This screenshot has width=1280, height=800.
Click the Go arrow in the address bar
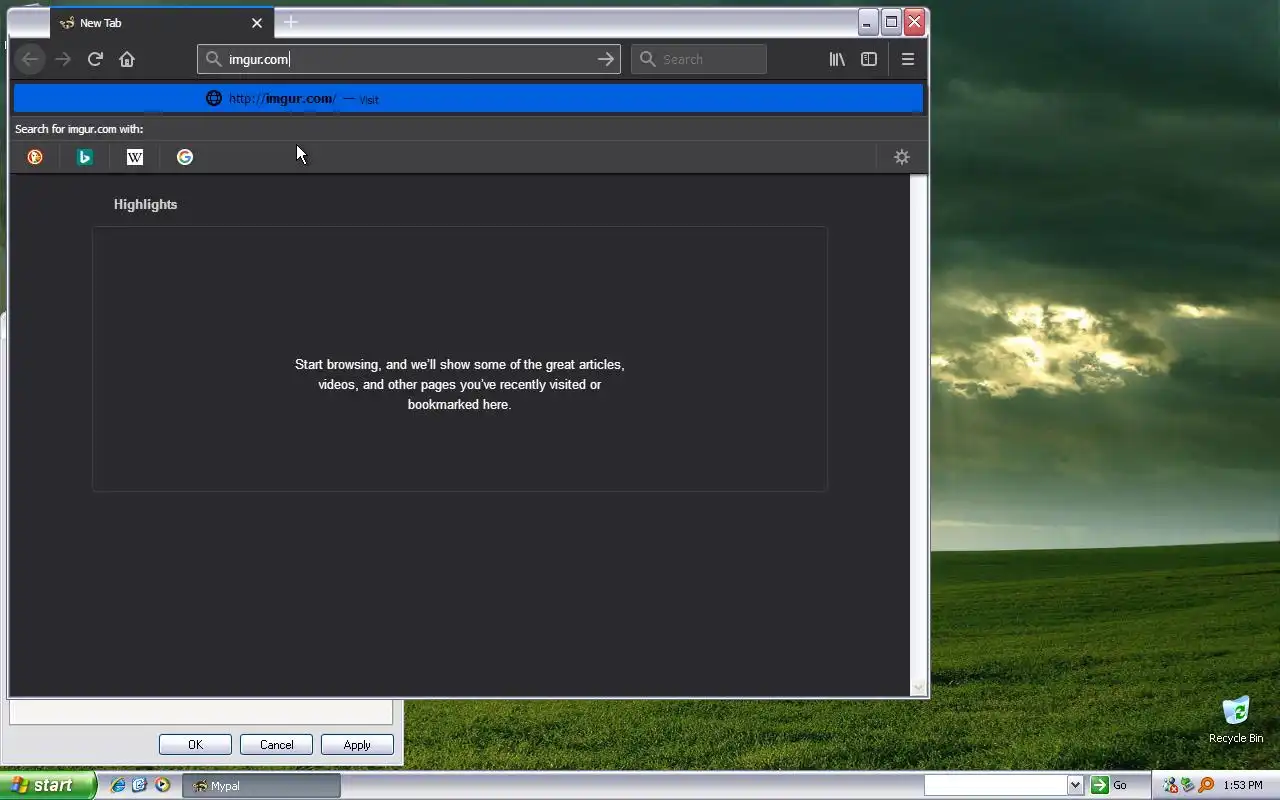(606, 59)
